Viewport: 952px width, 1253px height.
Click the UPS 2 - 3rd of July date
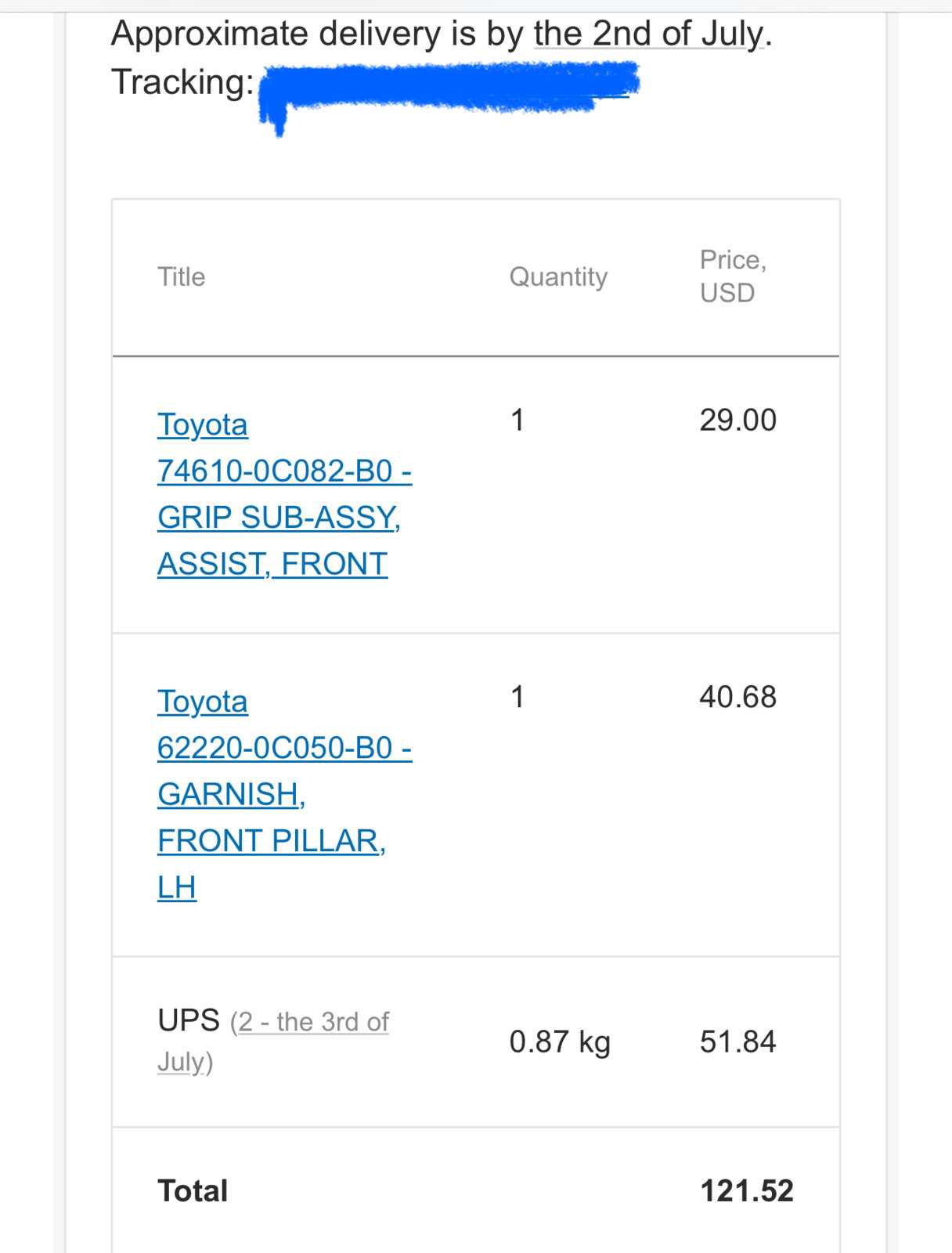(x=273, y=1042)
